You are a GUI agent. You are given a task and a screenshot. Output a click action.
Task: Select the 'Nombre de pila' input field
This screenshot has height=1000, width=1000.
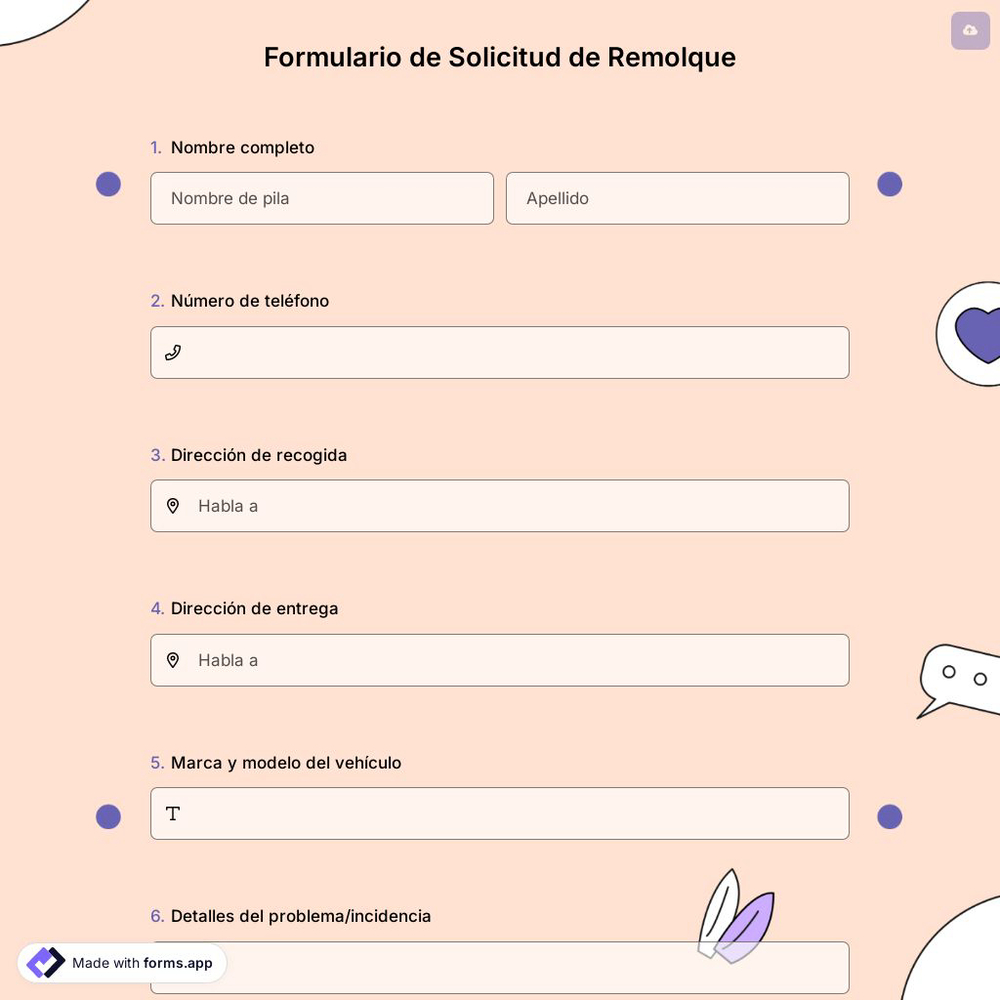coord(322,198)
